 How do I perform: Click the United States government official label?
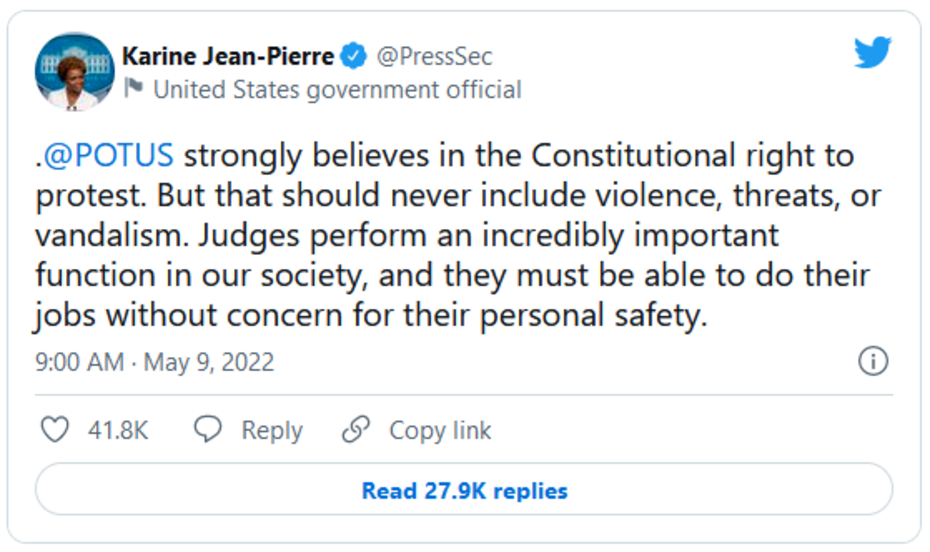pos(337,90)
